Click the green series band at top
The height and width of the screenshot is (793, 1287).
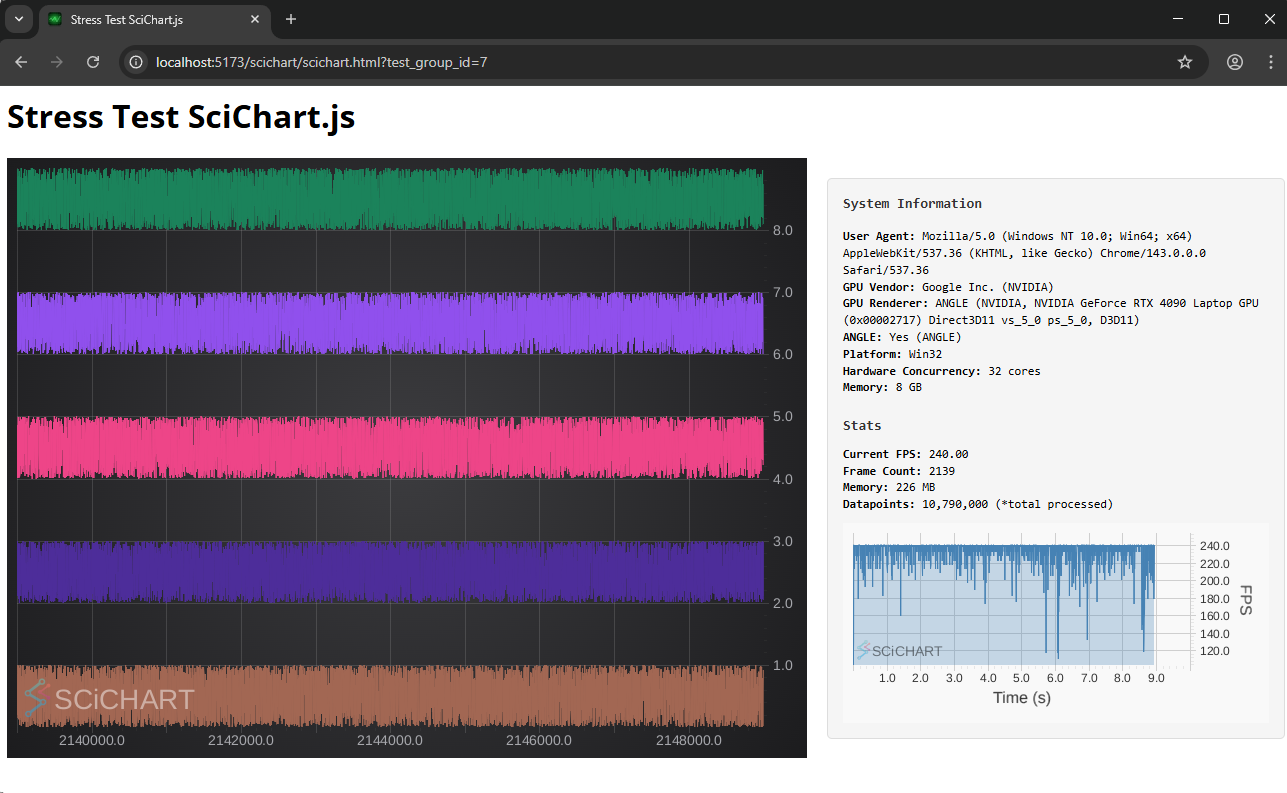tap(390, 198)
